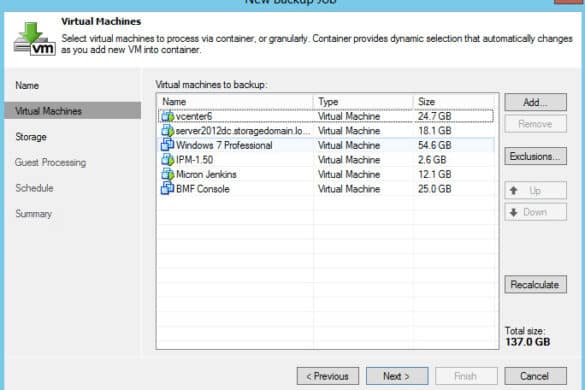The height and width of the screenshot is (390, 585).
Task: Select the vcenter6 row name
Action: coord(194,116)
